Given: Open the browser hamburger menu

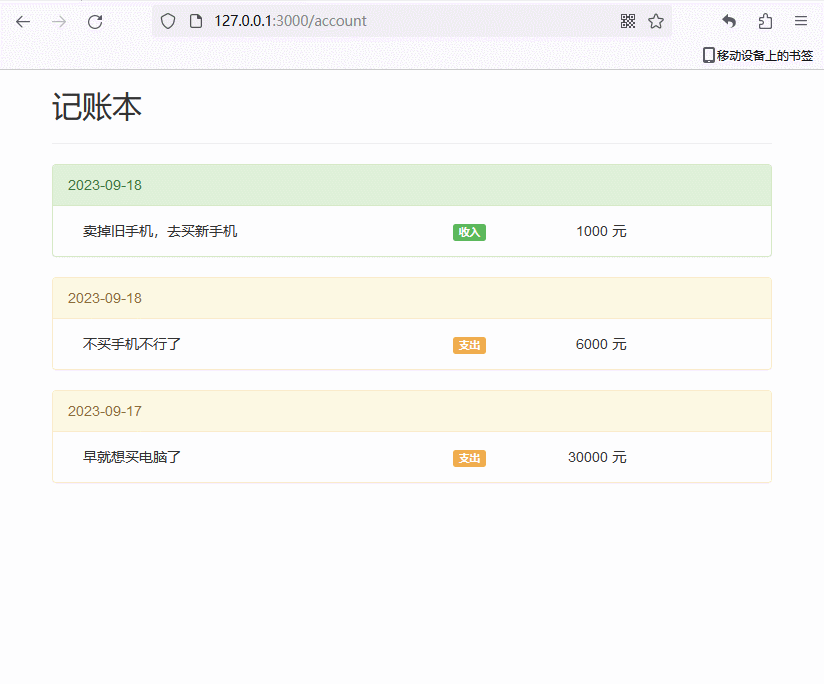Looking at the screenshot, I should tap(801, 21).
